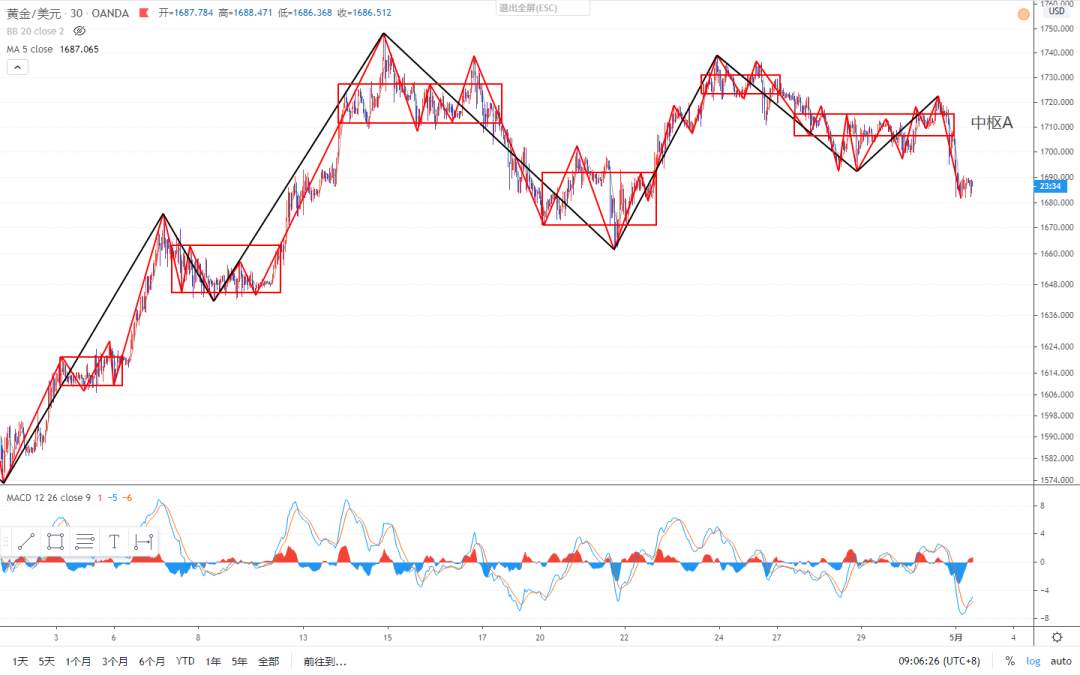Toggle log scale mode

[1033, 661]
